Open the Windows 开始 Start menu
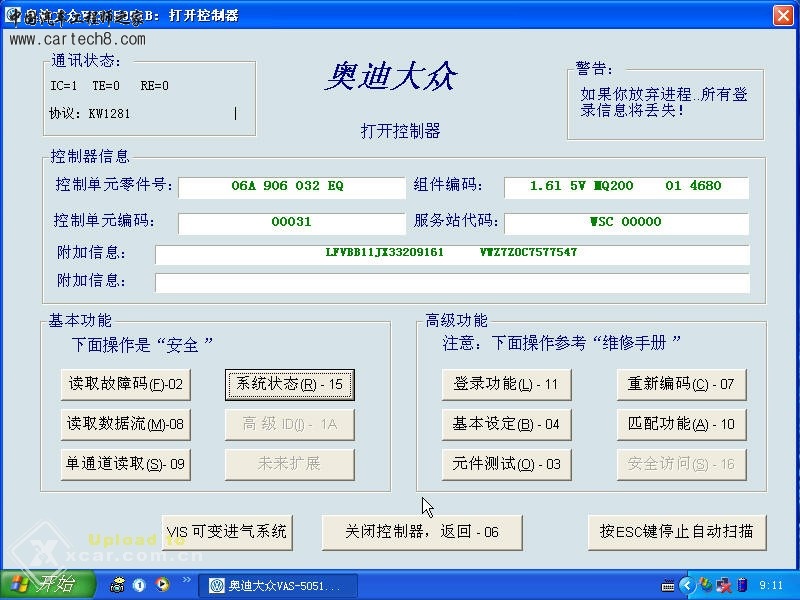This screenshot has height=600, width=800. (47, 584)
